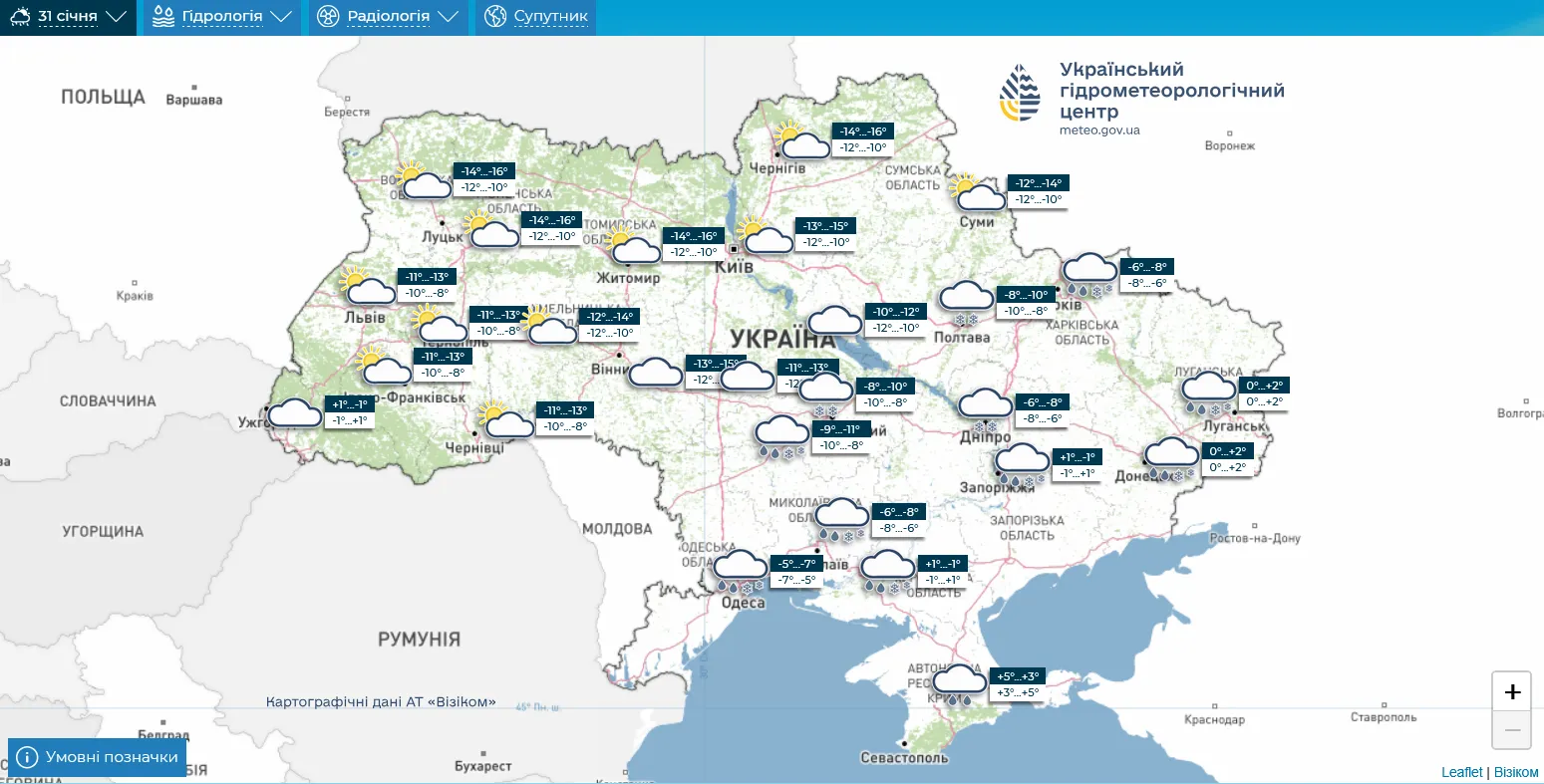Zoom in using the plus control
The height and width of the screenshot is (784, 1544).
click(x=1512, y=690)
